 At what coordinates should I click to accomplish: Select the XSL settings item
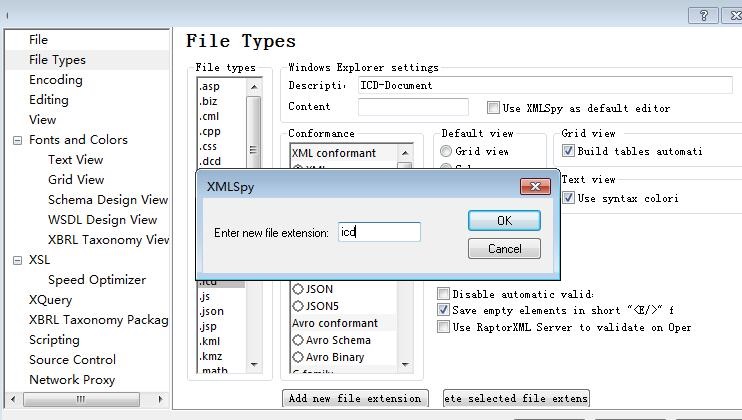pyautogui.click(x=39, y=260)
